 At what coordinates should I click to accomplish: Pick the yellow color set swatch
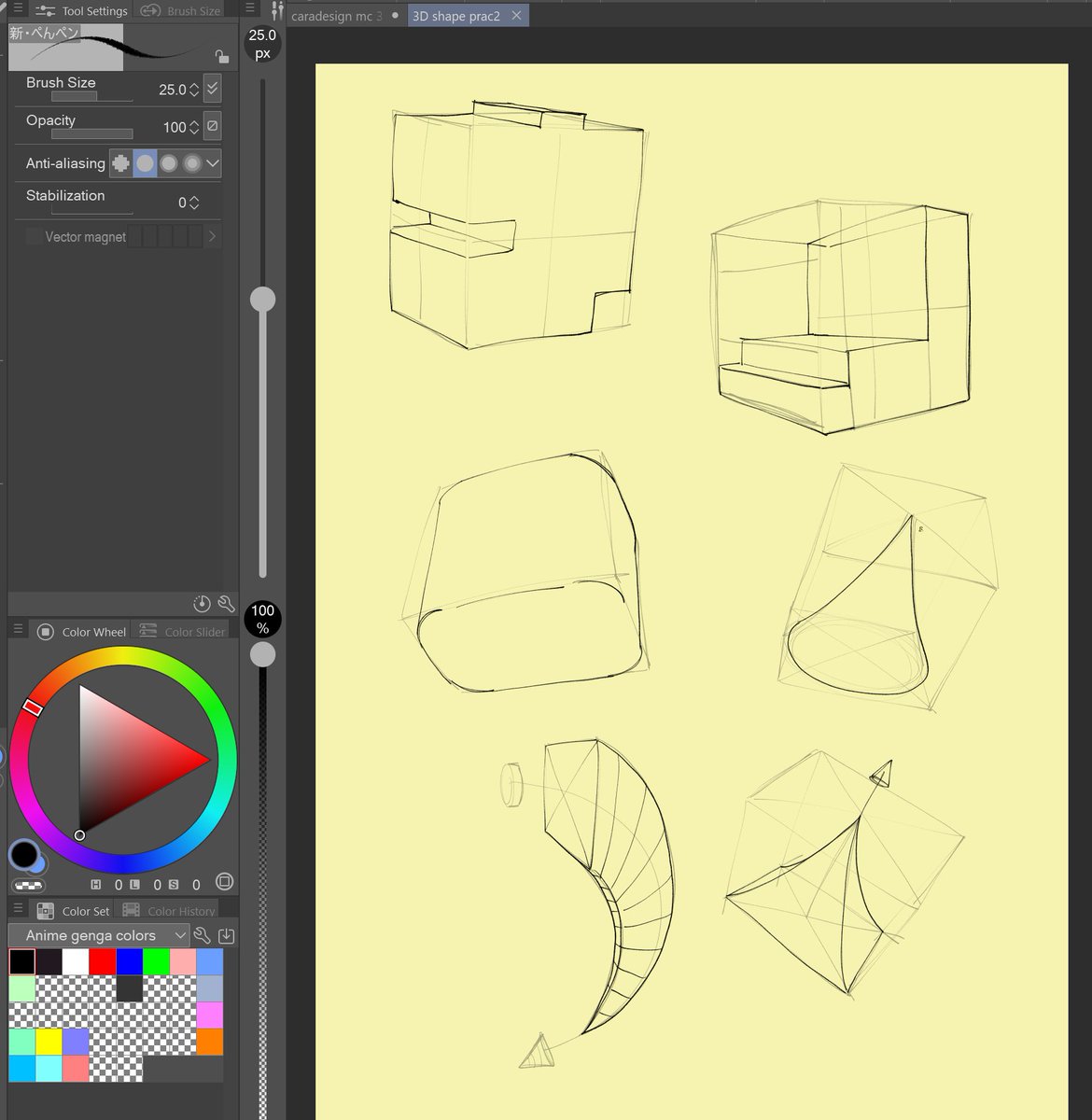coord(49,1042)
